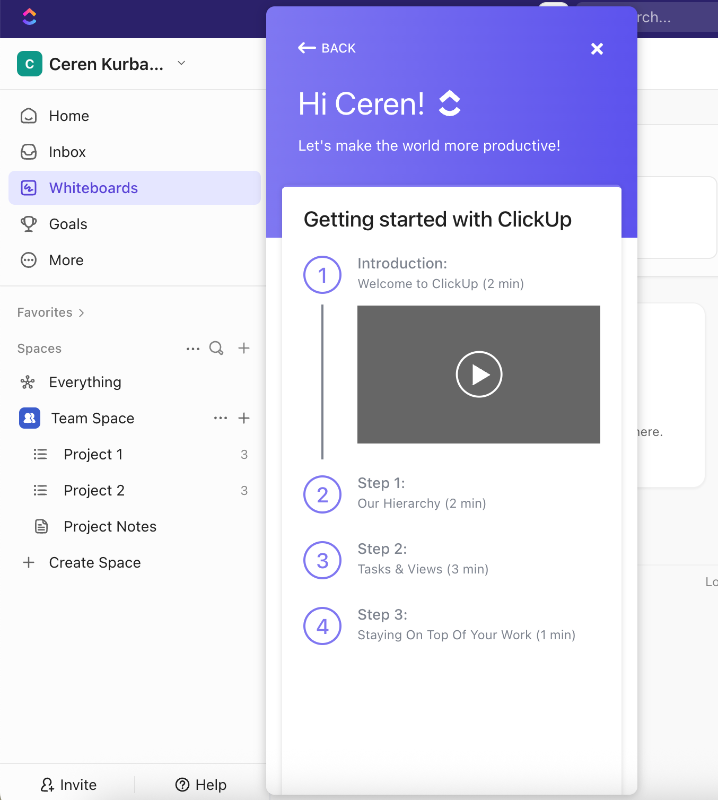Click the Spaces section header label
The height and width of the screenshot is (800, 718).
39,348
